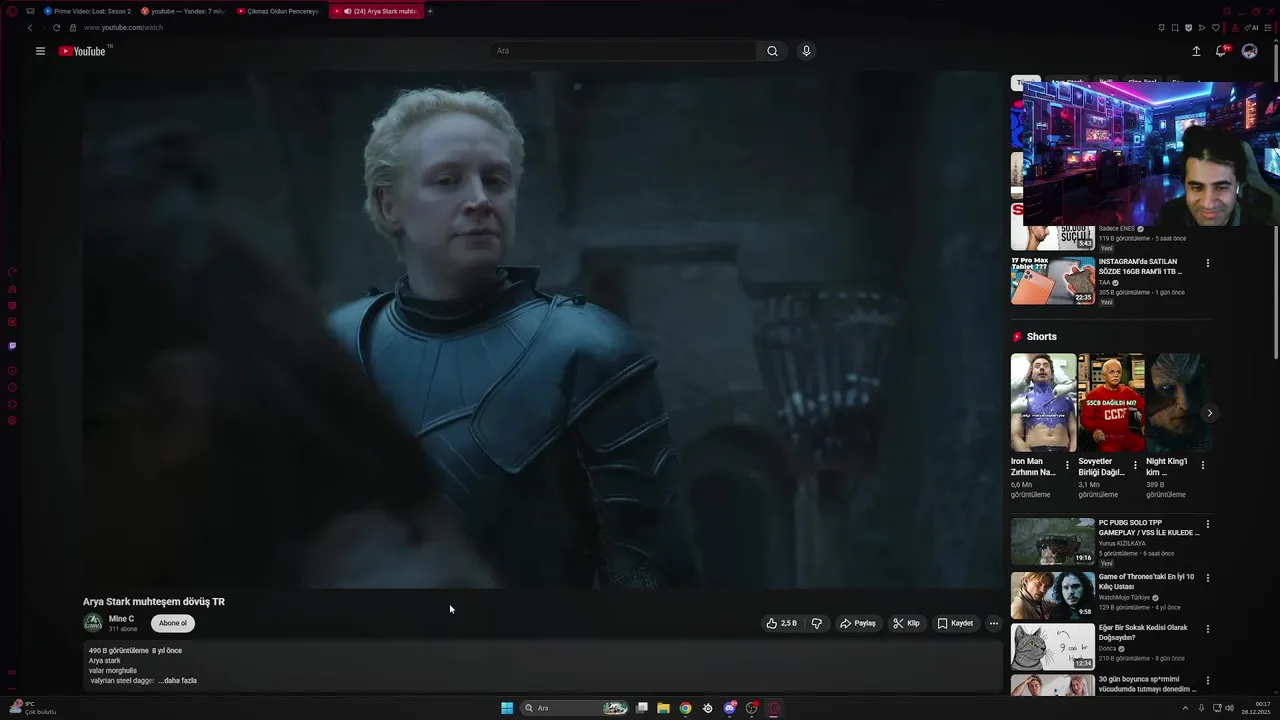Image resolution: width=1280 pixels, height=720 pixels.
Task: Open options for PC PUBG SOLO video
Action: [x=1207, y=524]
